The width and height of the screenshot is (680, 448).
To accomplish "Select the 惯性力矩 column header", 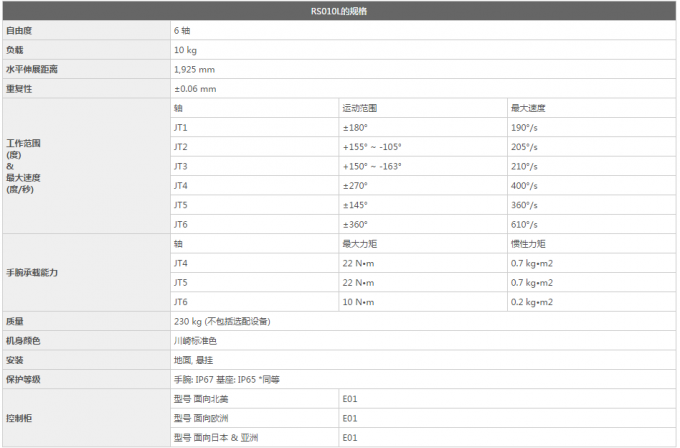I will (x=527, y=244).
